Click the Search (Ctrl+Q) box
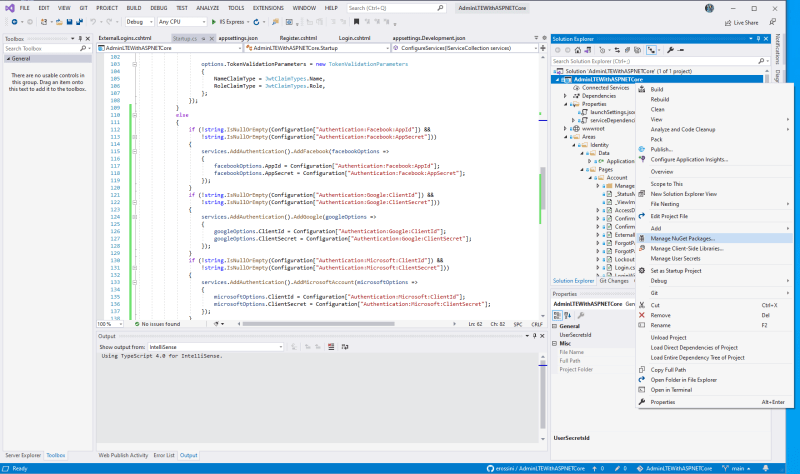Image resolution: width=800 pixels, height=474 pixels. 395,8
